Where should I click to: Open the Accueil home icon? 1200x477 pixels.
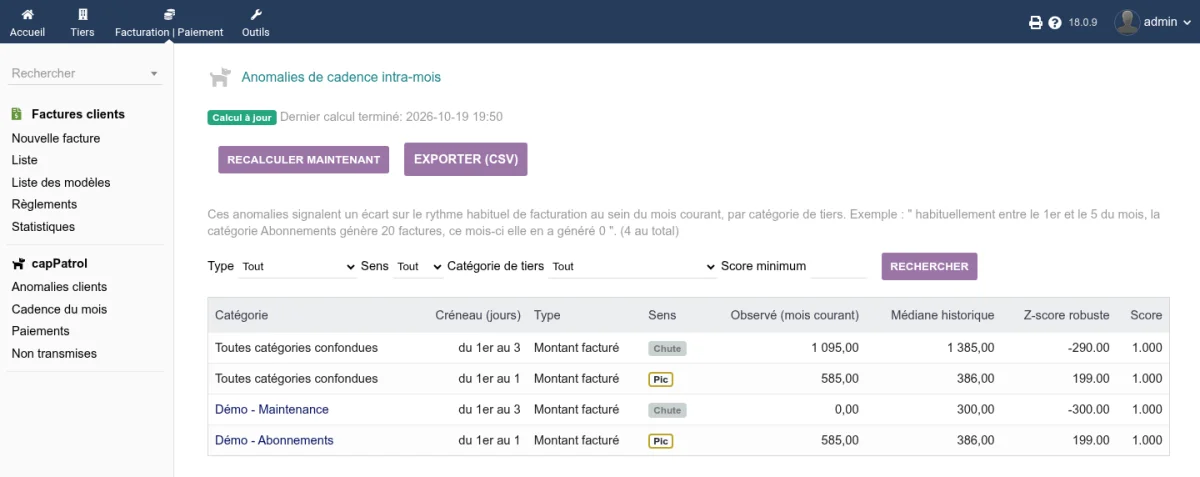tap(27, 15)
